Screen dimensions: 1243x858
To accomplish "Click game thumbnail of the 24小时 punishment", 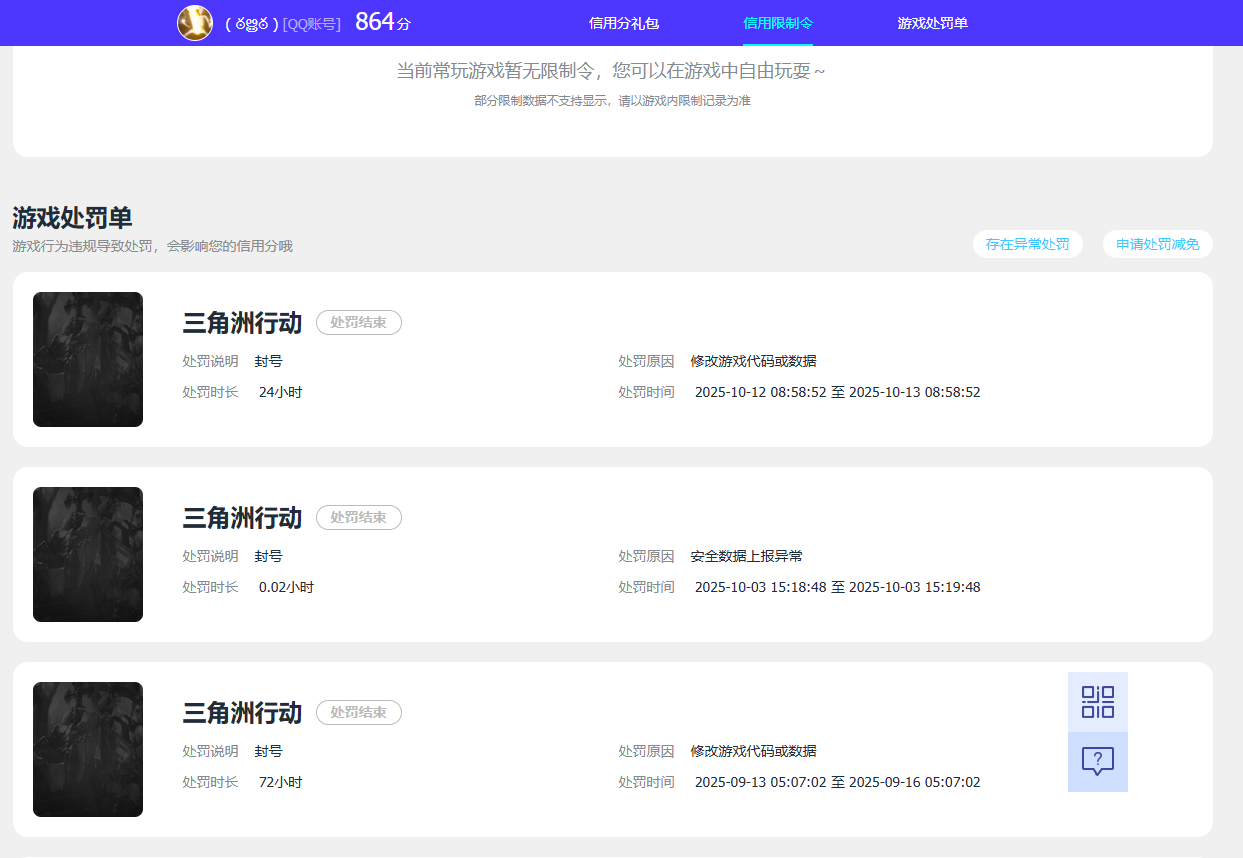I will (88, 360).
